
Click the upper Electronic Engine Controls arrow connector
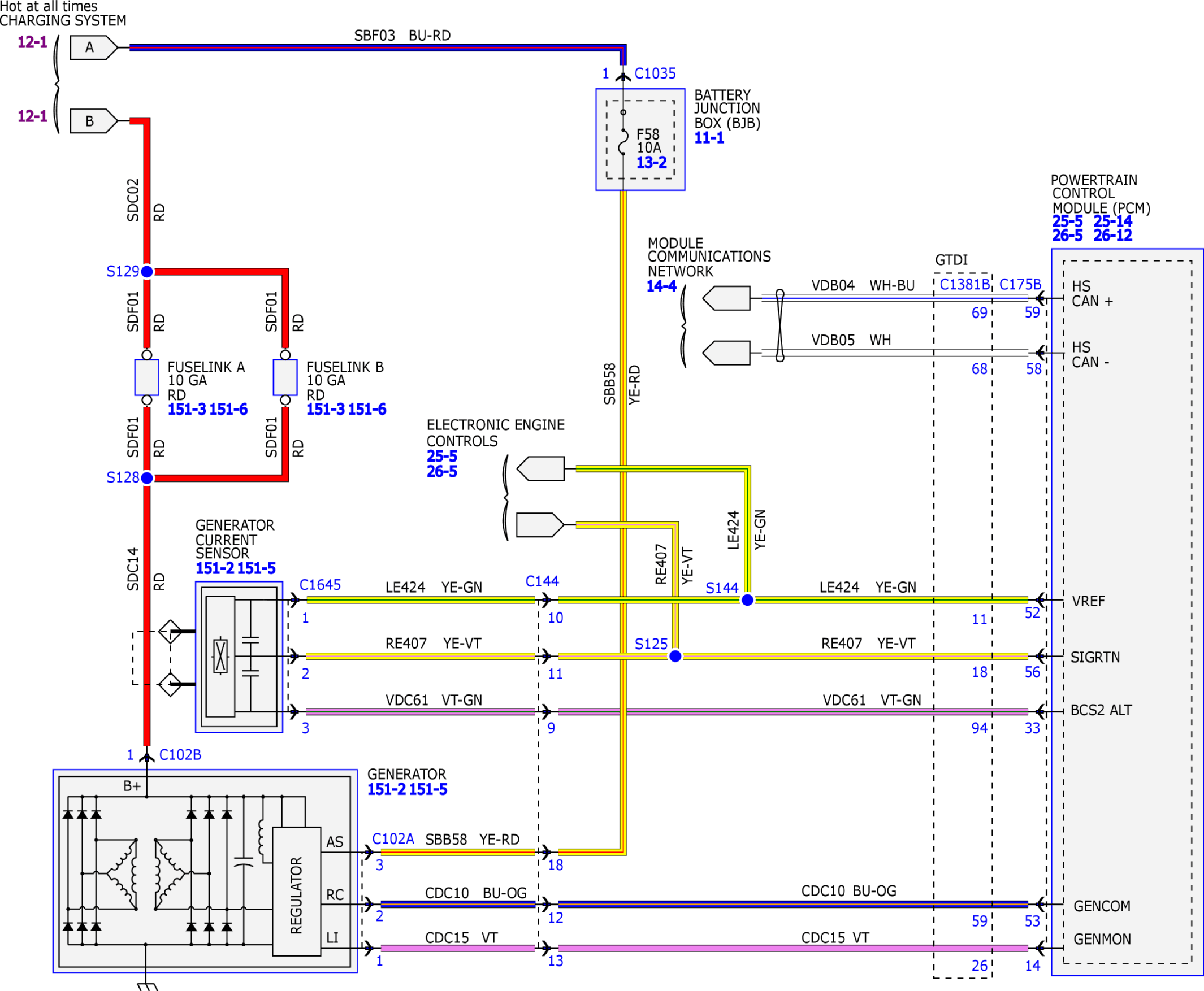[x=540, y=469]
